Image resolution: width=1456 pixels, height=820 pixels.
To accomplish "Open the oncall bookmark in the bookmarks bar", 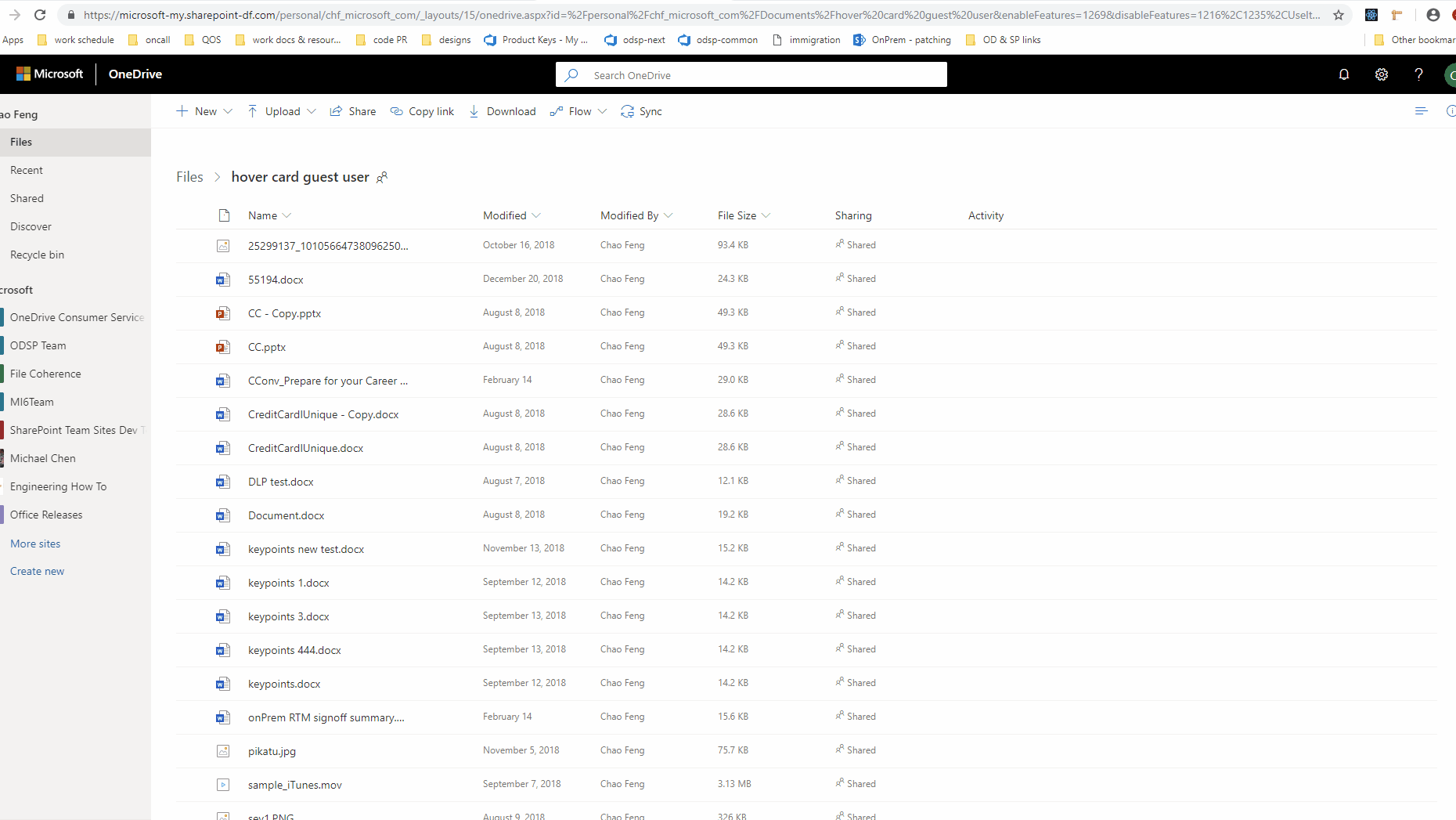I will click(x=157, y=39).
